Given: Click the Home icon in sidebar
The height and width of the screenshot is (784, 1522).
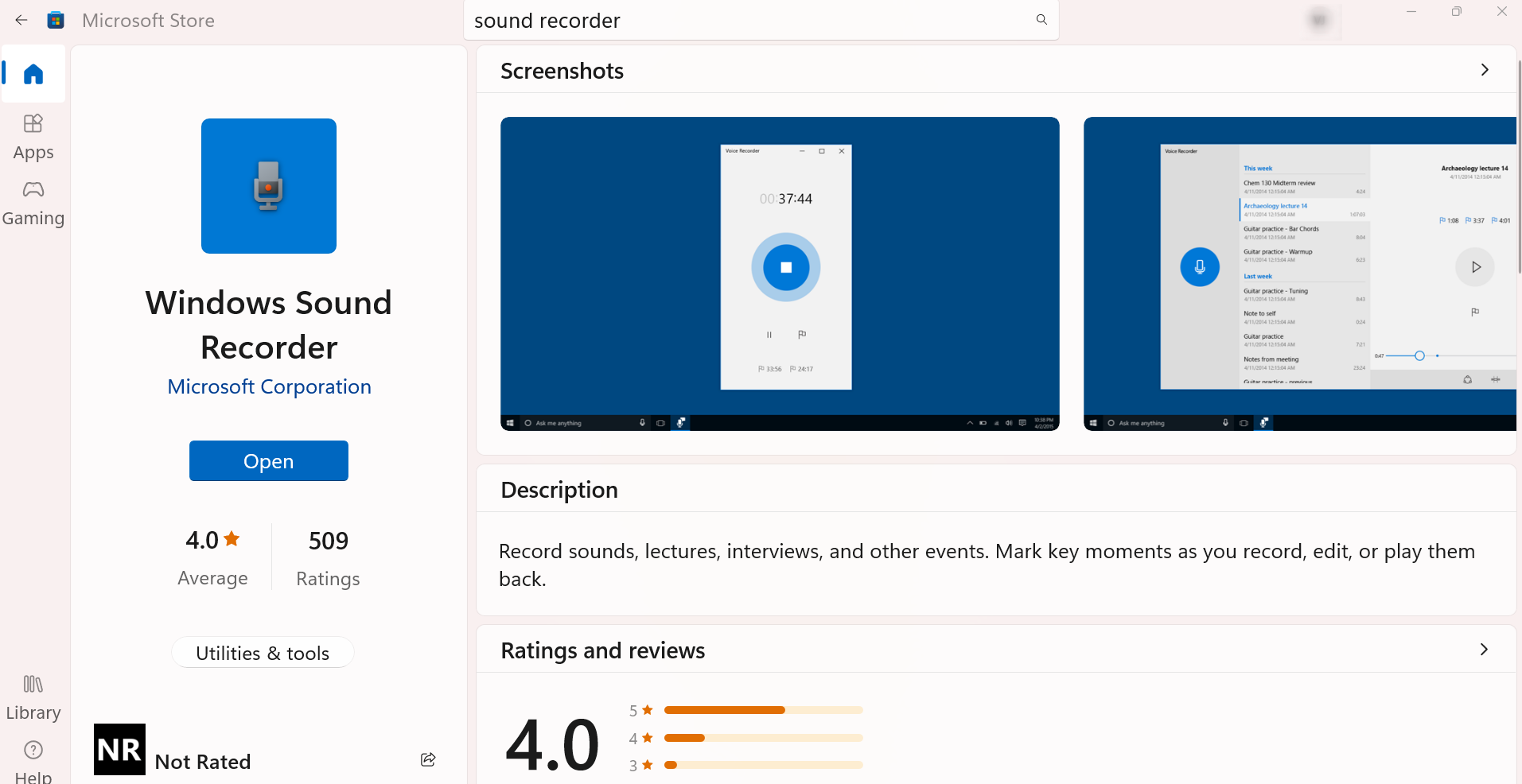Looking at the screenshot, I should coord(33,74).
